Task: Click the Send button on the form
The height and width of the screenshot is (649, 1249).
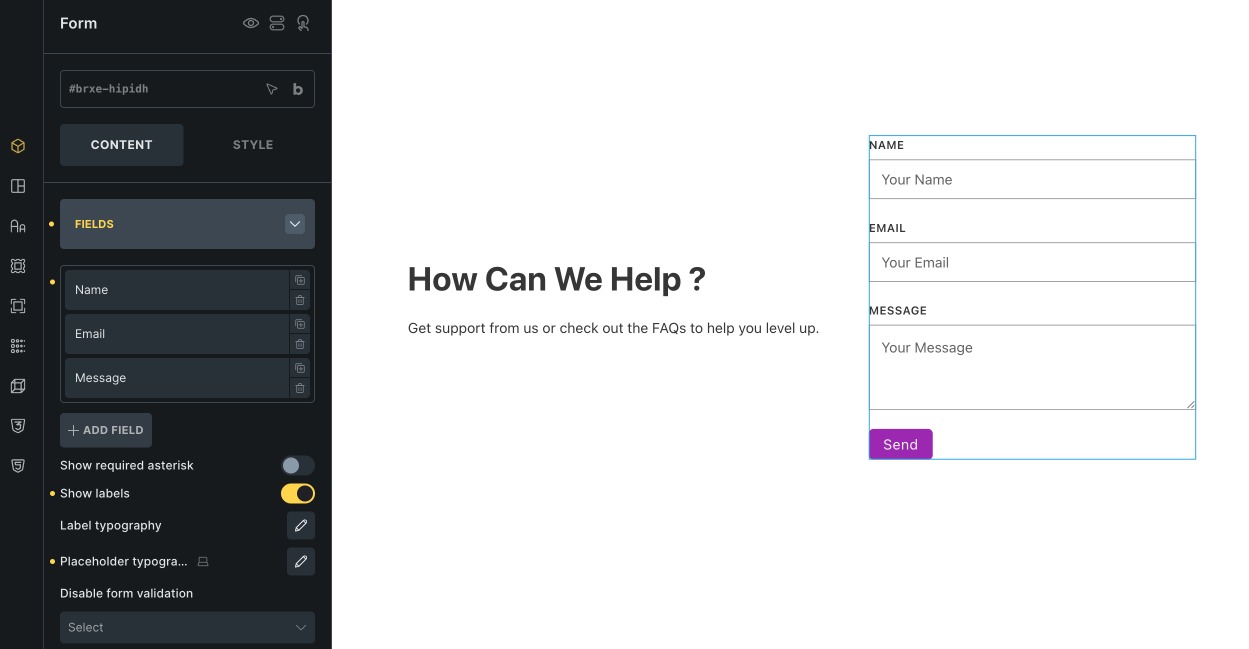Action: point(899,444)
